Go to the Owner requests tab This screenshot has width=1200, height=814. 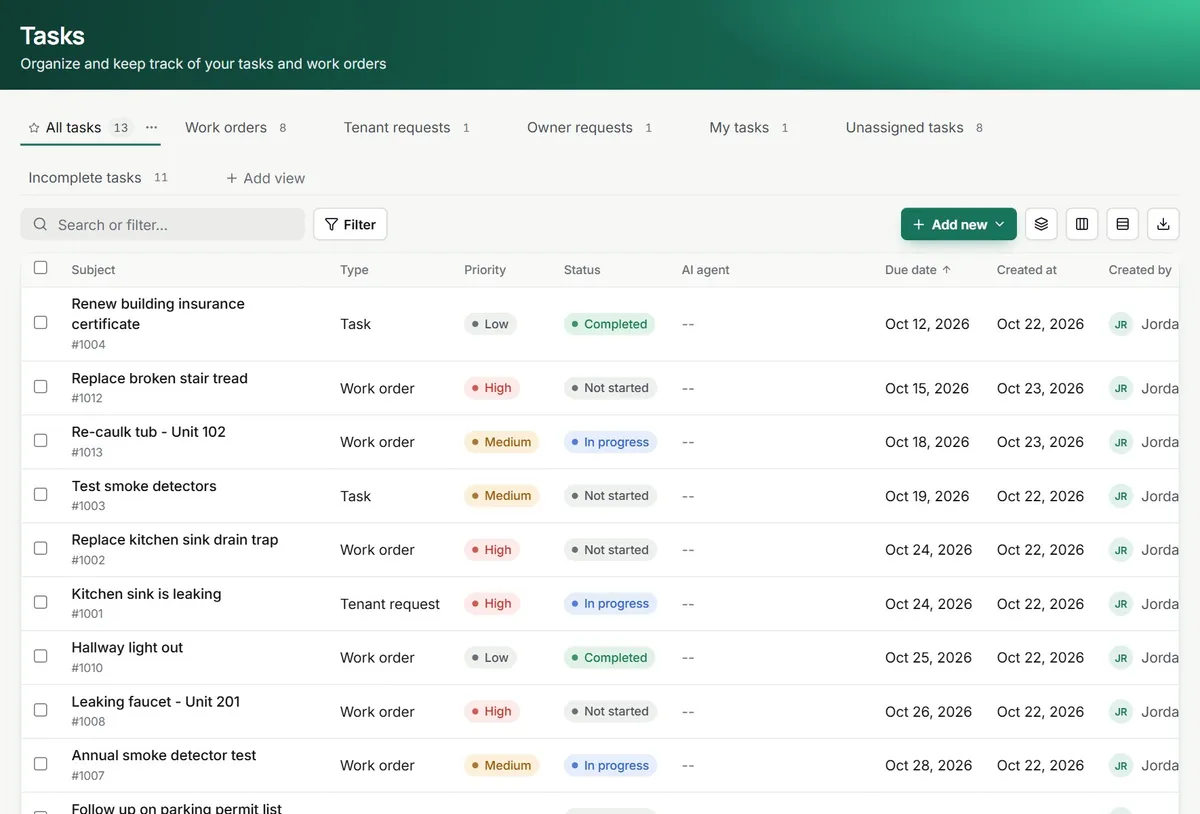(x=590, y=128)
